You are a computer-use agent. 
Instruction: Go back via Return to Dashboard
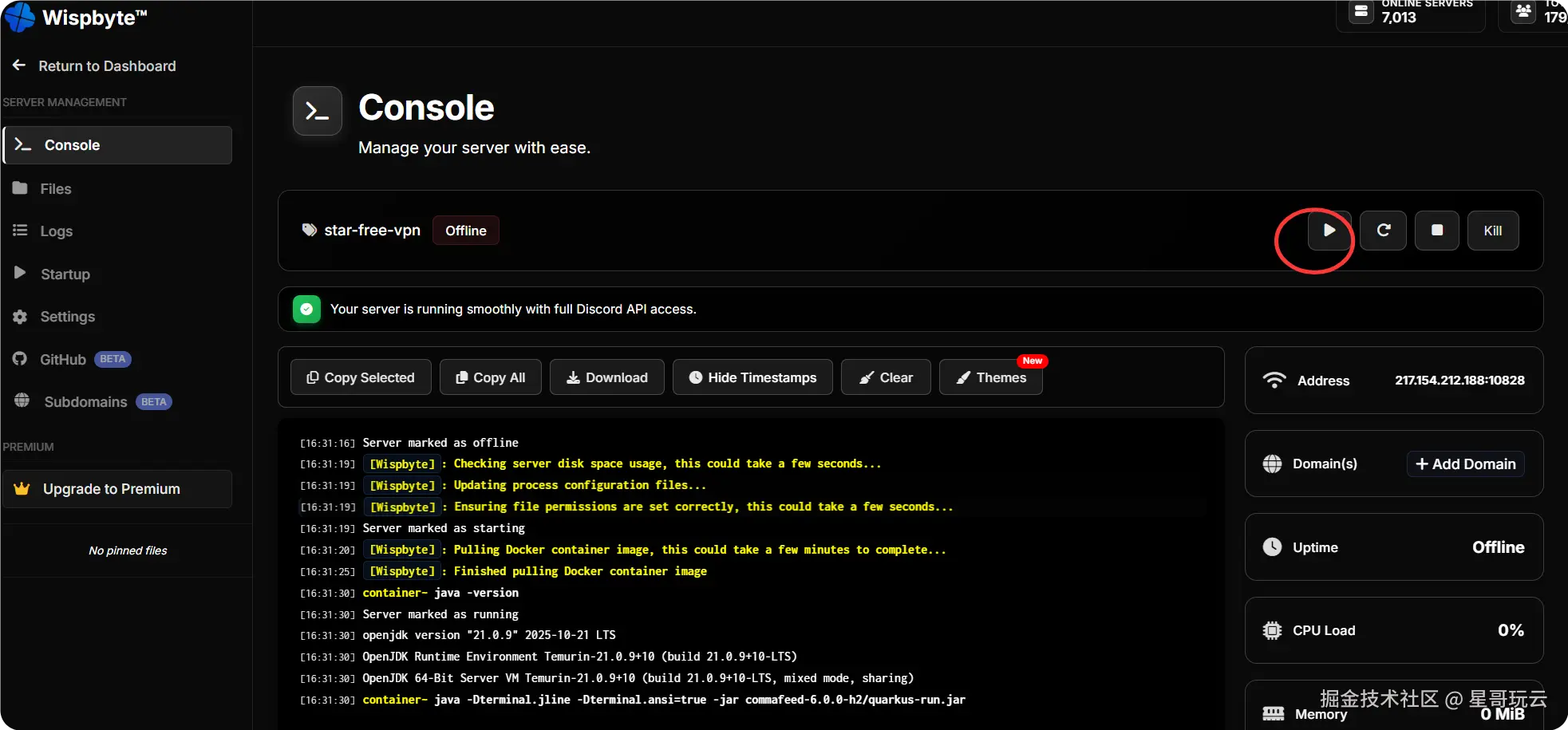pyautogui.click(x=94, y=66)
